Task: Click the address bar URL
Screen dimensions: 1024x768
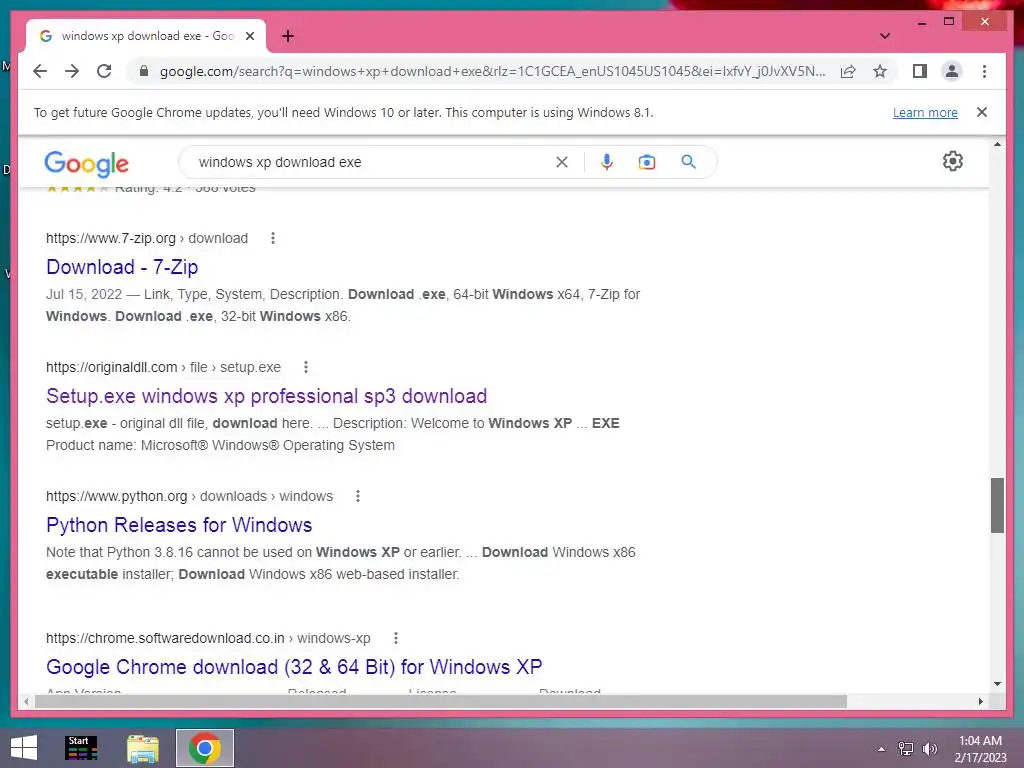Action: coord(492,71)
